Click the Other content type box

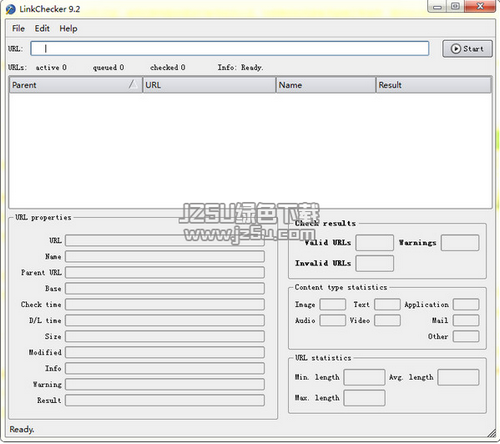(x=466, y=336)
